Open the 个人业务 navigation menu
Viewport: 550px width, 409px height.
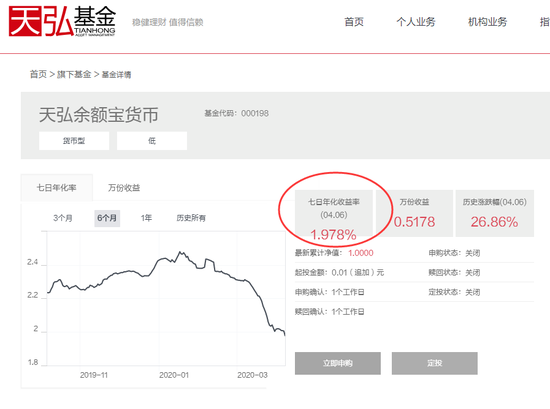click(416, 22)
